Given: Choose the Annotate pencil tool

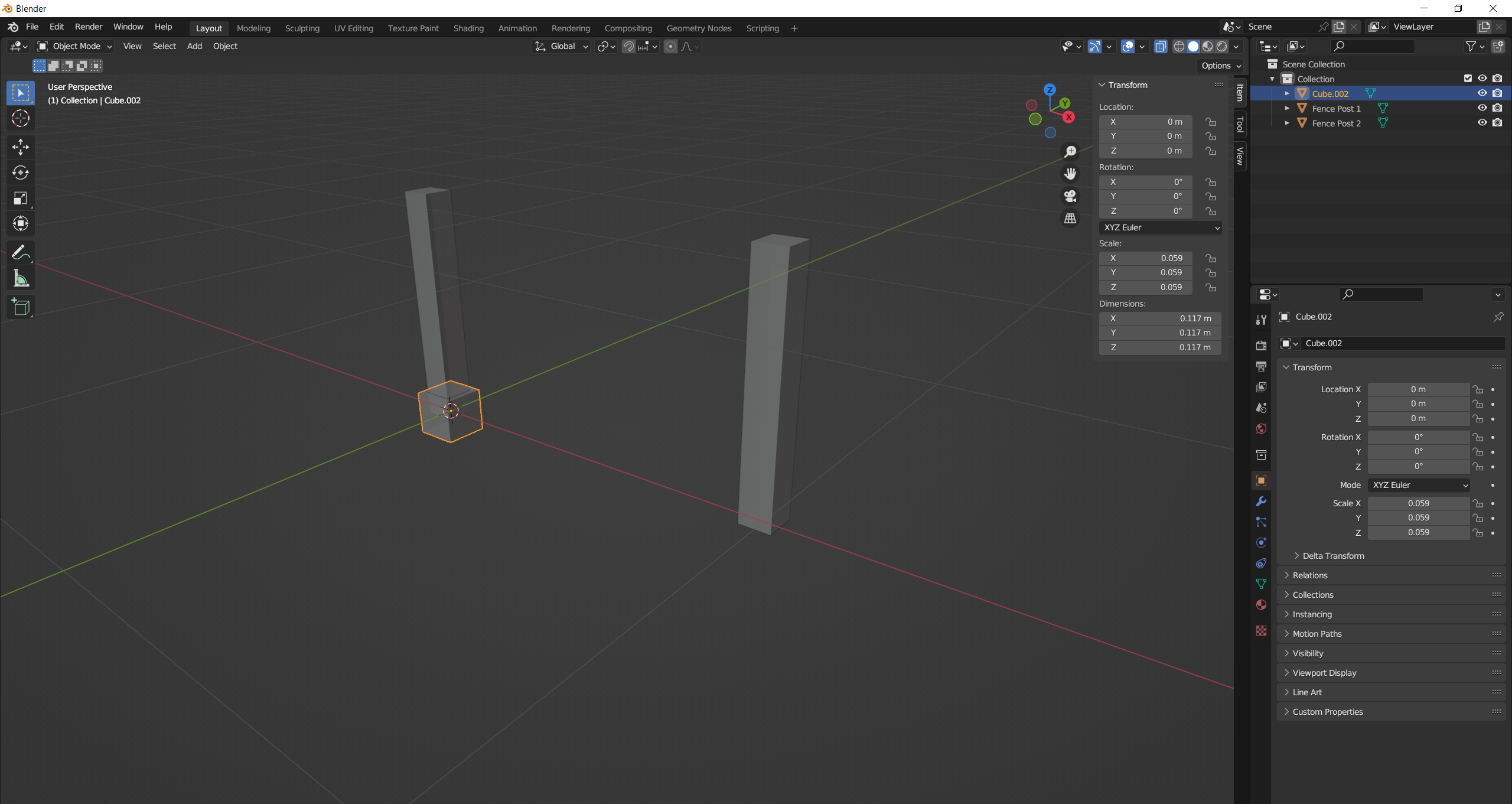Looking at the screenshot, I should click(21, 253).
